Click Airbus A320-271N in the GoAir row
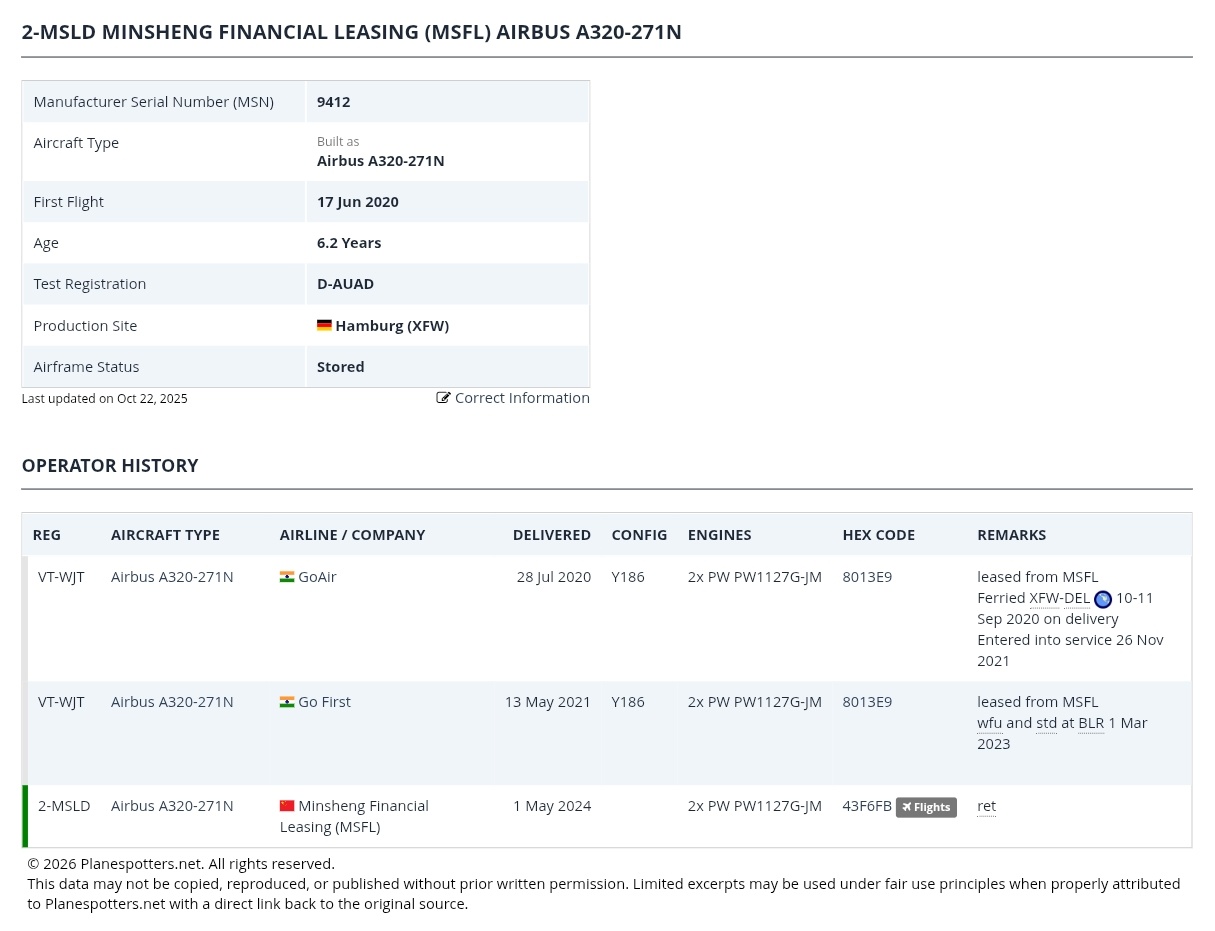Screen dimensions: 1215x931 tap(172, 577)
